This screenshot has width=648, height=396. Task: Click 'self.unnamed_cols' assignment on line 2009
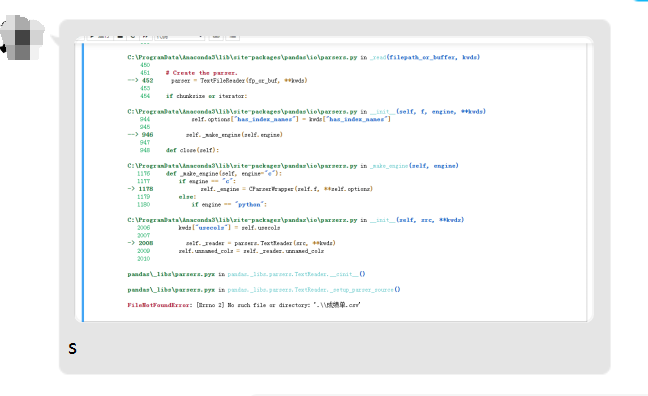click(251, 251)
